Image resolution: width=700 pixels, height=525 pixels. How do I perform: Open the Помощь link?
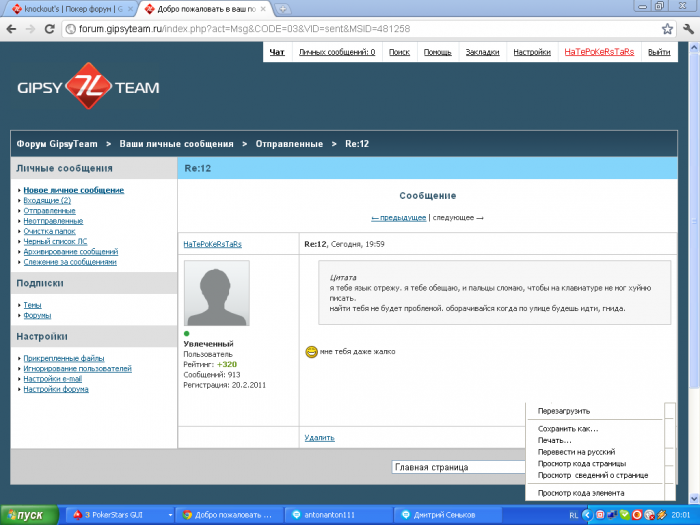pos(438,52)
